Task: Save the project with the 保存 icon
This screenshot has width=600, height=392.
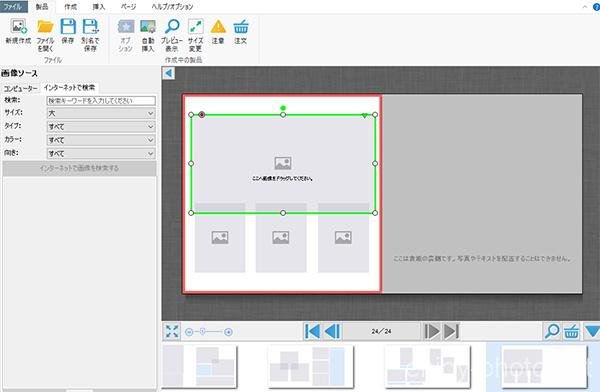Action: point(68,27)
